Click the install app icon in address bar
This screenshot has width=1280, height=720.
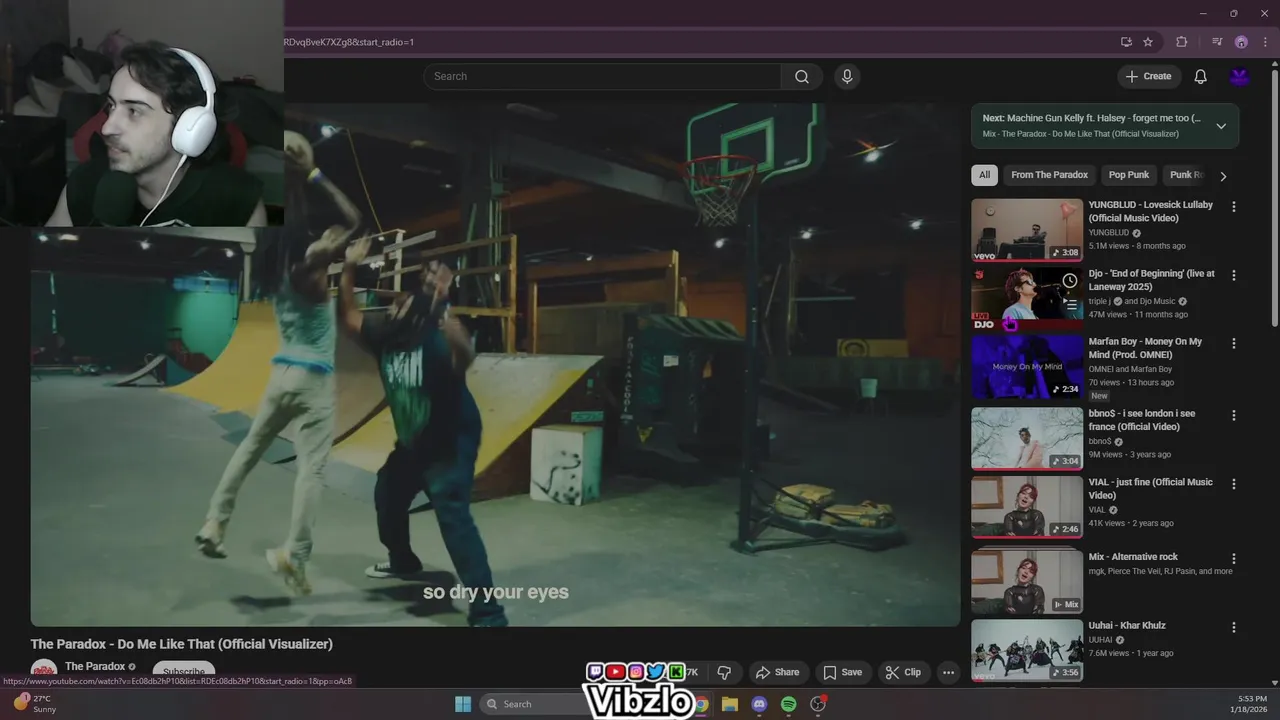click(x=1126, y=42)
